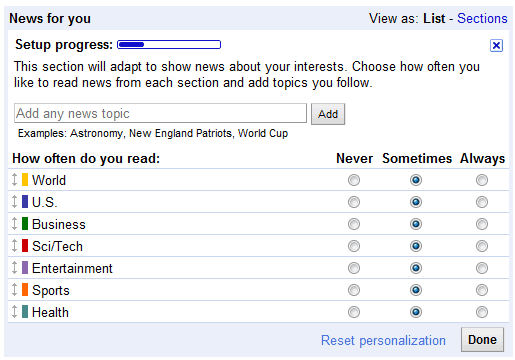Set Health to Never
This screenshot has width=515, height=360.
354,312
